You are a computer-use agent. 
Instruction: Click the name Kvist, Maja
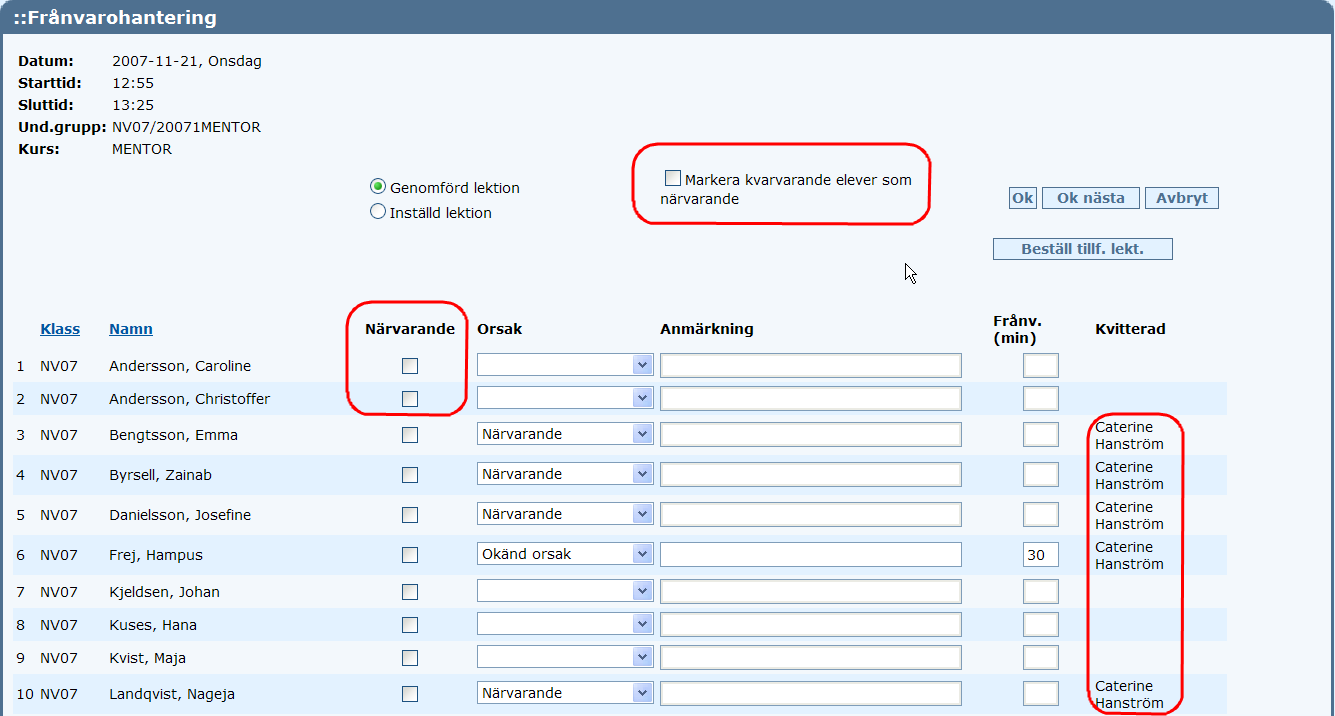(147, 658)
